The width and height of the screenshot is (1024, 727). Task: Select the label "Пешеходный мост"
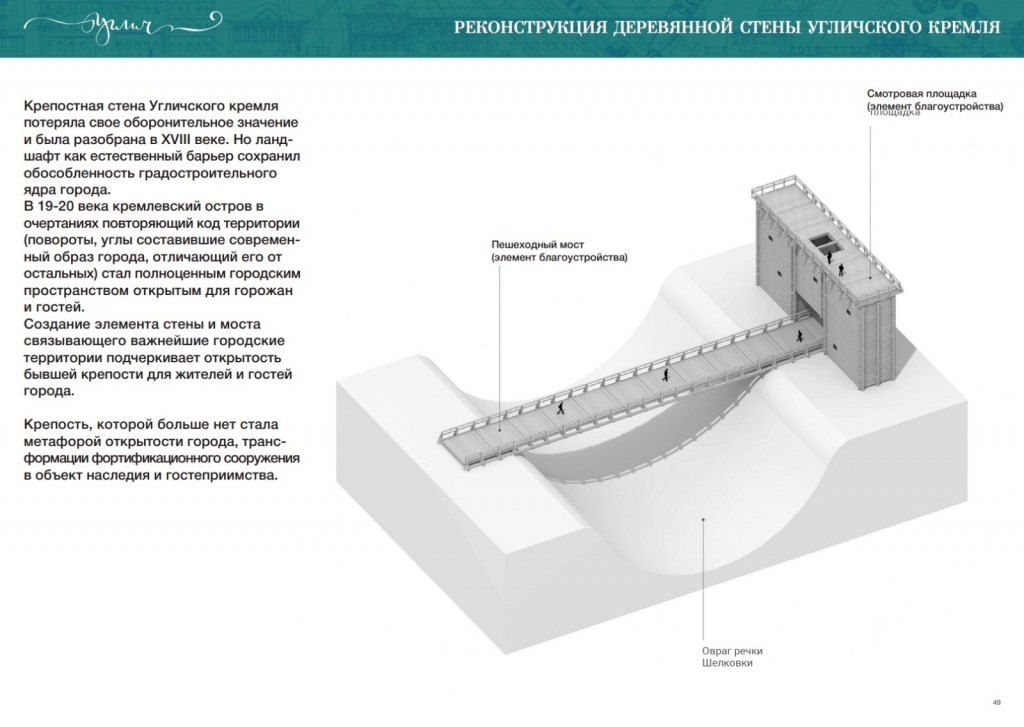click(537, 244)
